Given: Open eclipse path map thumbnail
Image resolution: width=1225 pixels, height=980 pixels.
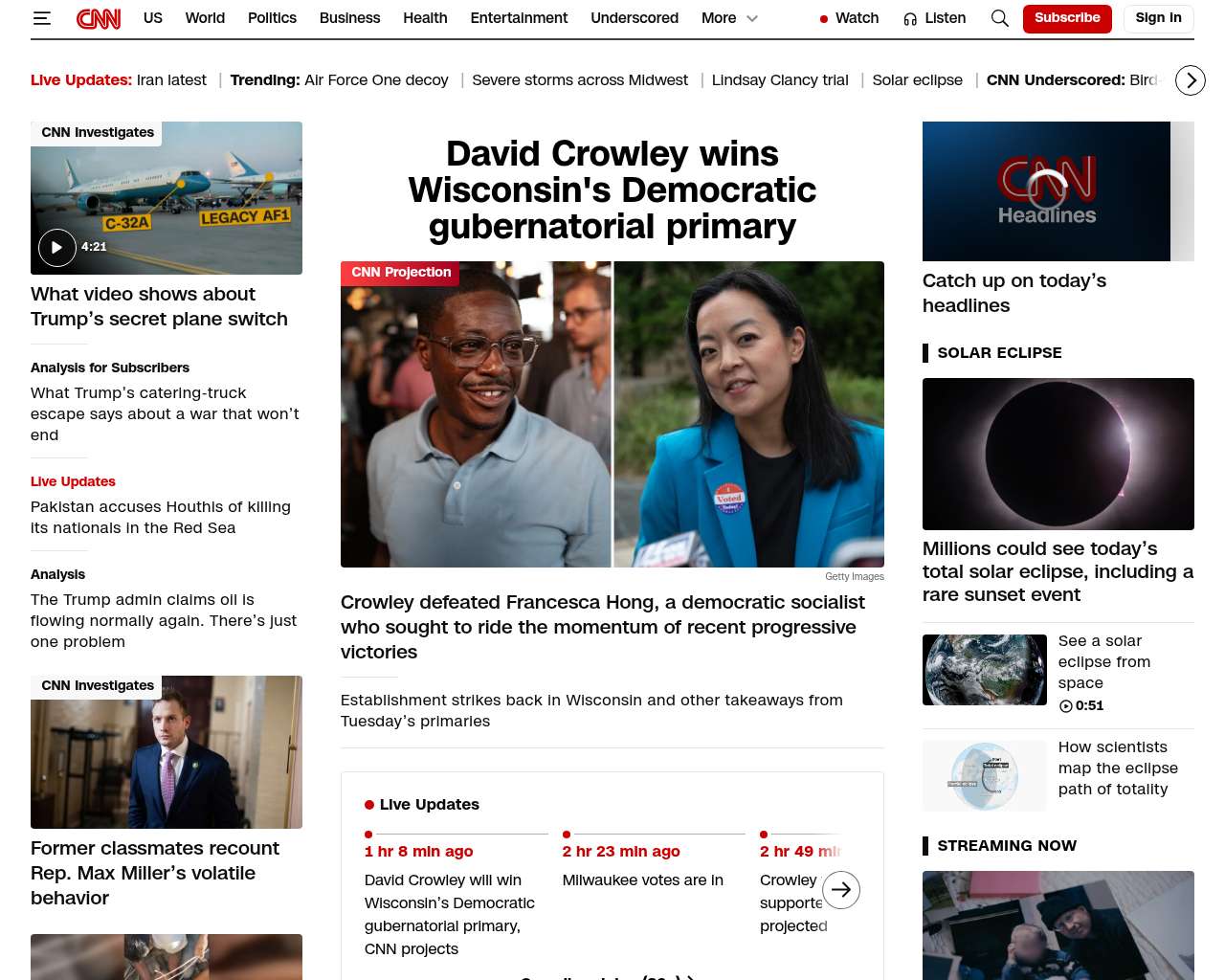Looking at the screenshot, I should pos(985,775).
